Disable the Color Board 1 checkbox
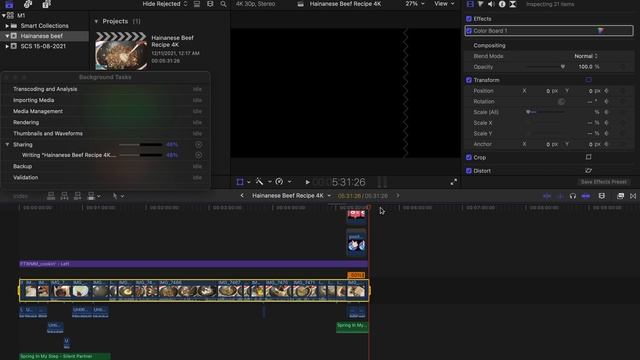The height and width of the screenshot is (360, 640). (x=469, y=31)
